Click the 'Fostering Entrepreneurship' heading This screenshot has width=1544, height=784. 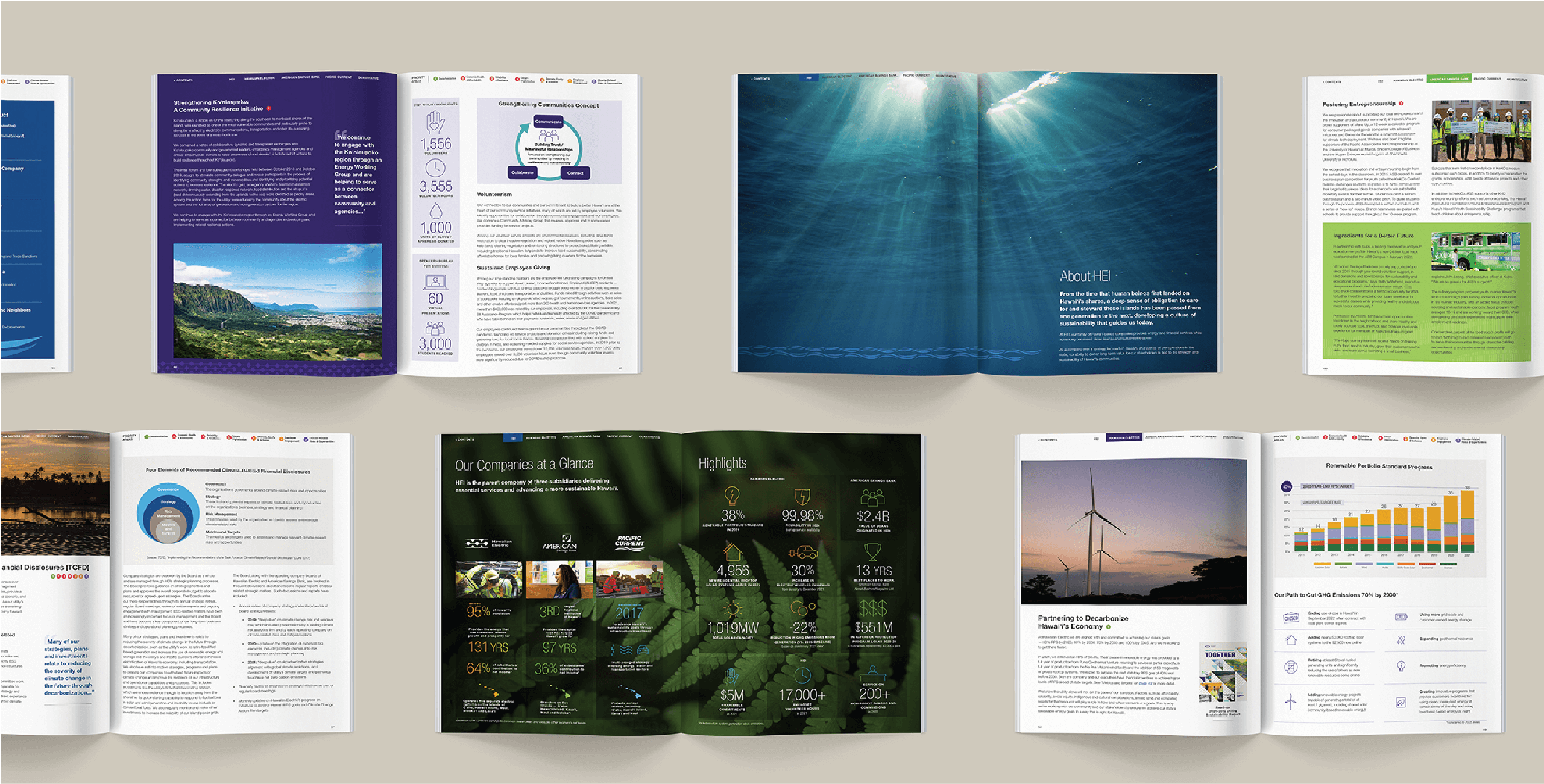[x=1359, y=104]
